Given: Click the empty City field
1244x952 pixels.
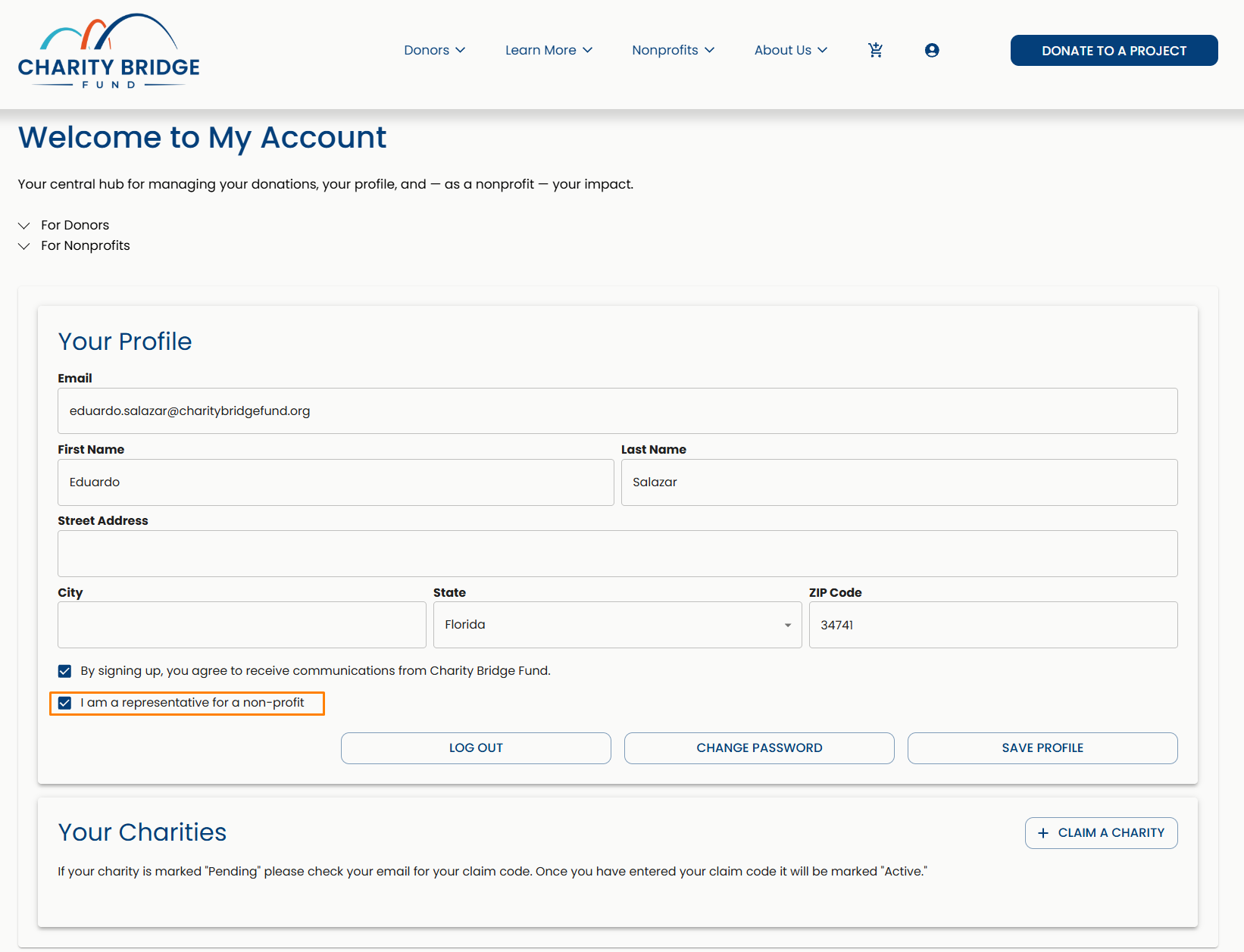Looking at the screenshot, I should (x=242, y=625).
